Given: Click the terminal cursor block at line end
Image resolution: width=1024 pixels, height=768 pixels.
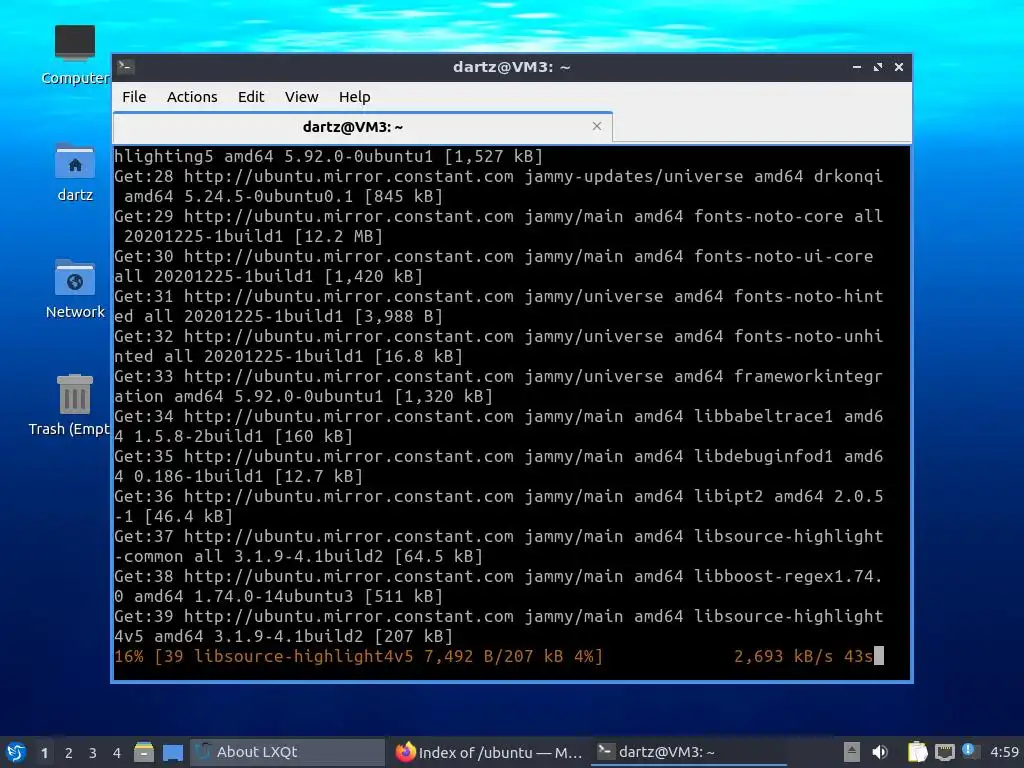Looking at the screenshot, I should click(x=879, y=656).
